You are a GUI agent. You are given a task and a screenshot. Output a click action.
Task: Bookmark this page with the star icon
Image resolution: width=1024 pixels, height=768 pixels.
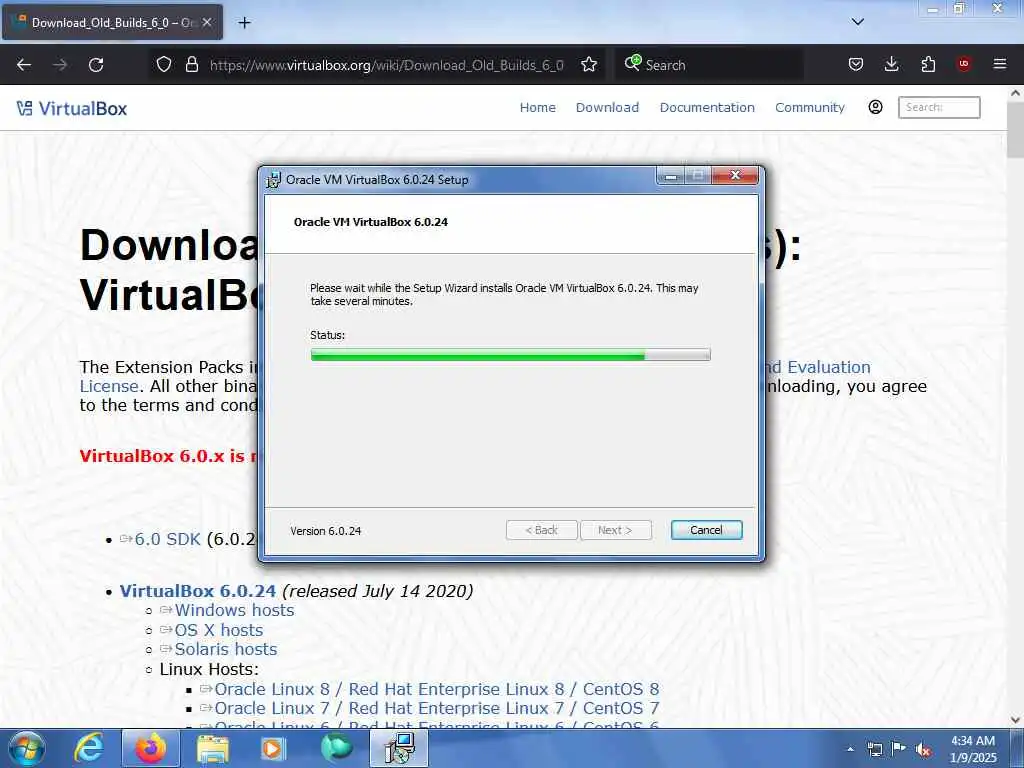[x=589, y=65]
